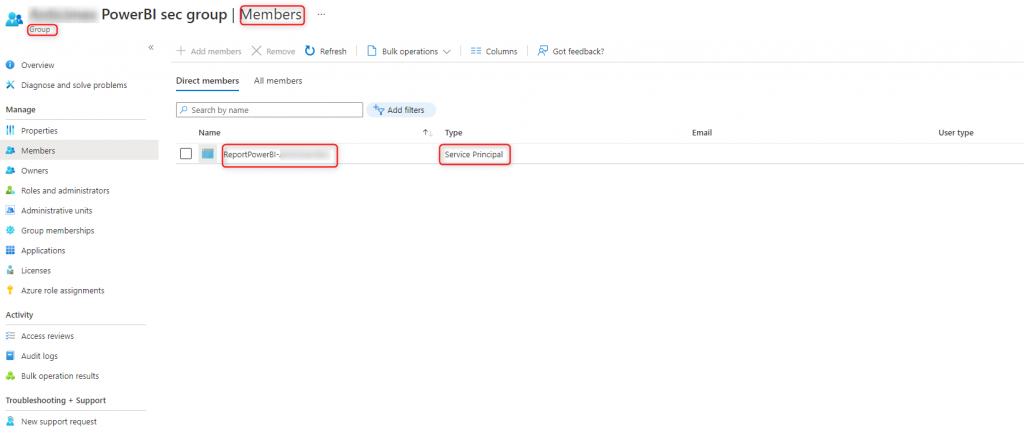Navigate to the Overview page

point(37,65)
